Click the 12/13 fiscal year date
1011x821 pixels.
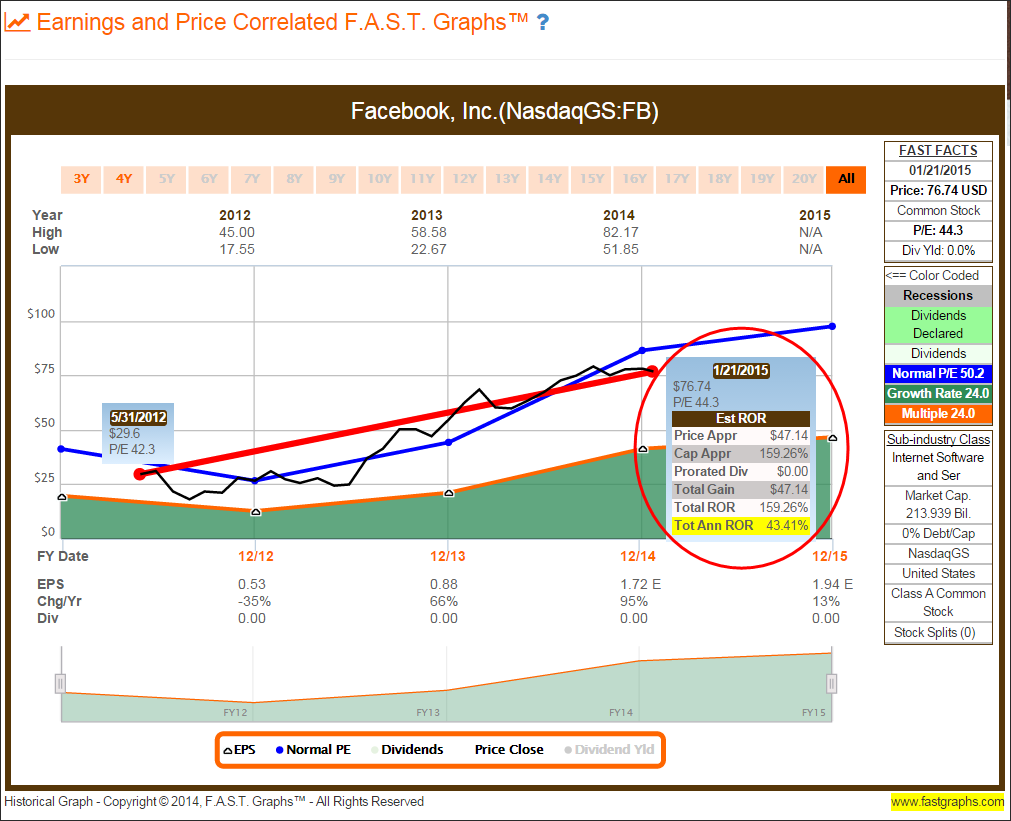(447, 556)
